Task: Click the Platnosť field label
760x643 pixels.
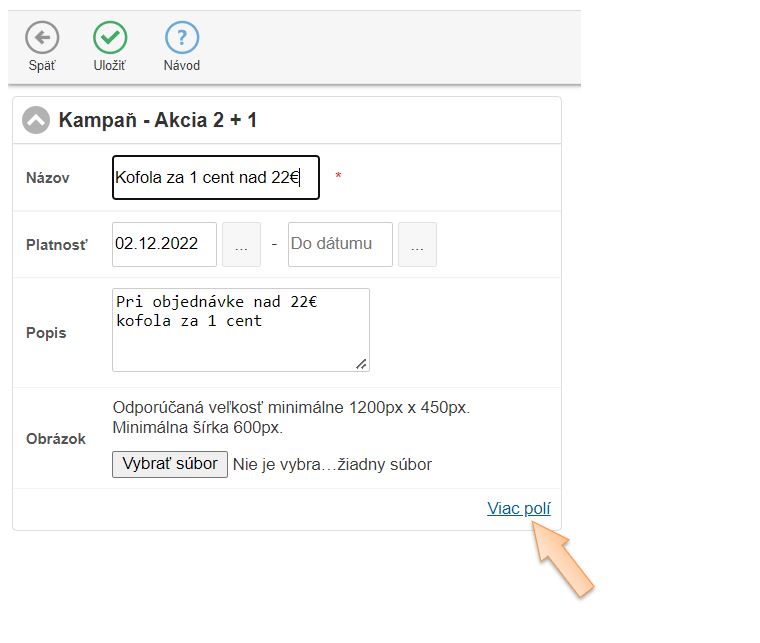Action: [x=56, y=245]
